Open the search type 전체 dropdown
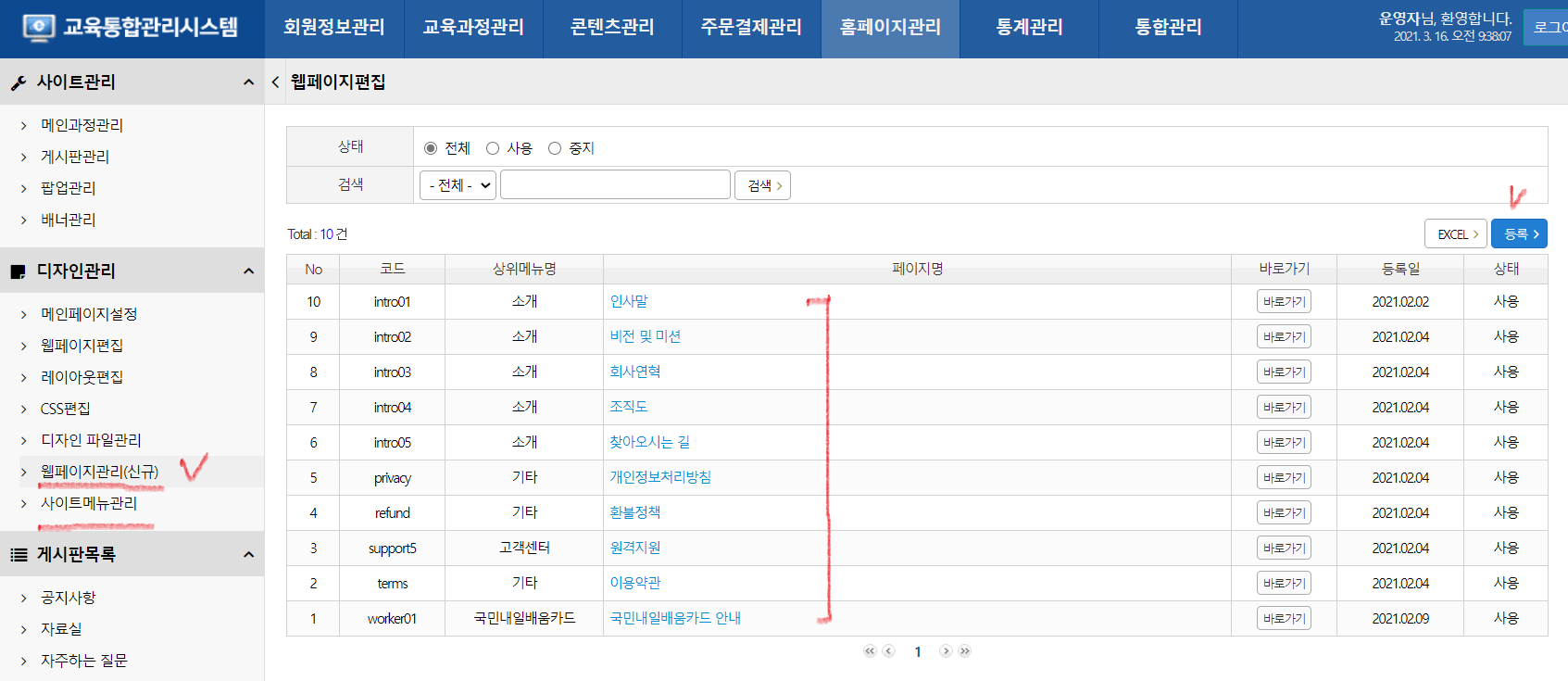Screen dimensions: 1568x681 pyautogui.click(x=458, y=185)
